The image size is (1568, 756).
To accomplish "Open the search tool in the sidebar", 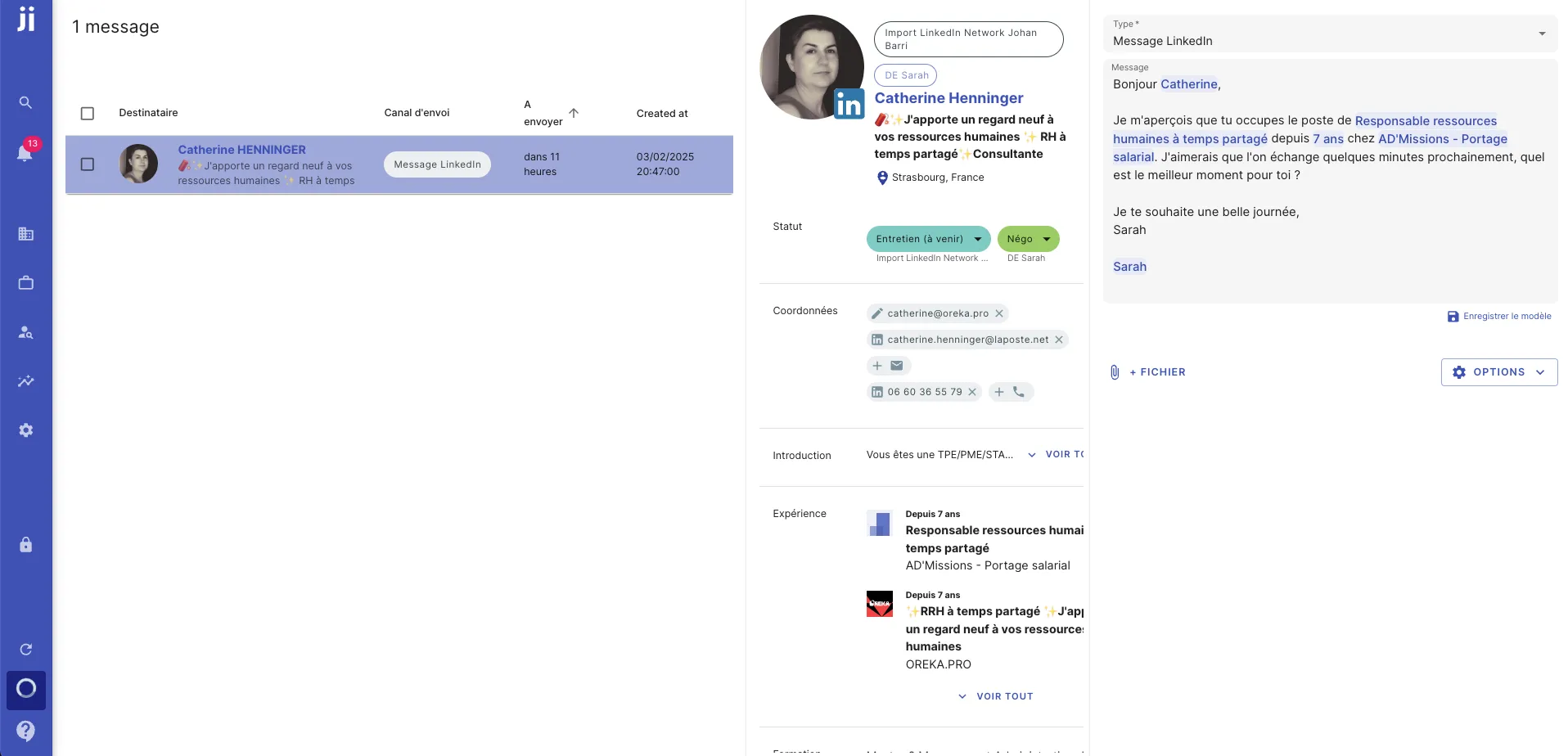I will [26, 103].
